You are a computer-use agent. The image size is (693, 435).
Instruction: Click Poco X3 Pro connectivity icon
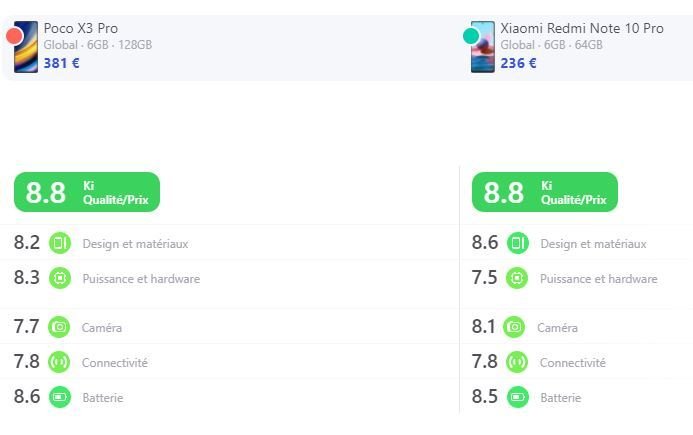(x=60, y=362)
